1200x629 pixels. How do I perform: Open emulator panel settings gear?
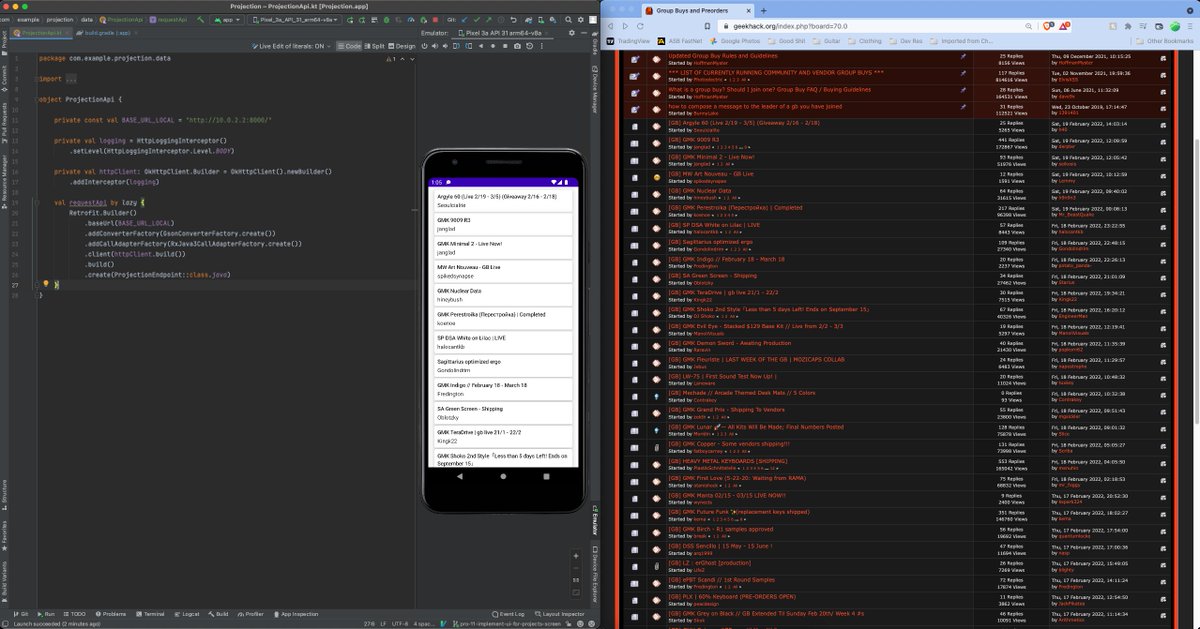pyautogui.click(x=572, y=33)
